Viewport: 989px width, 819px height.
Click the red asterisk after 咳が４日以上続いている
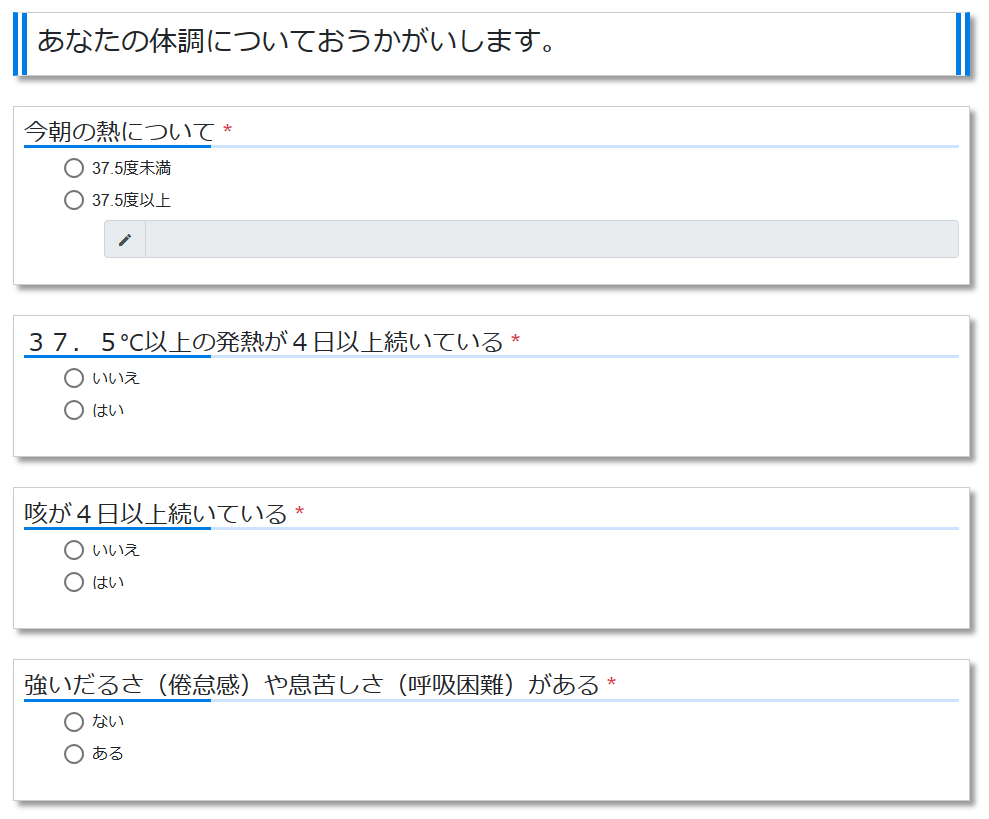[299, 514]
